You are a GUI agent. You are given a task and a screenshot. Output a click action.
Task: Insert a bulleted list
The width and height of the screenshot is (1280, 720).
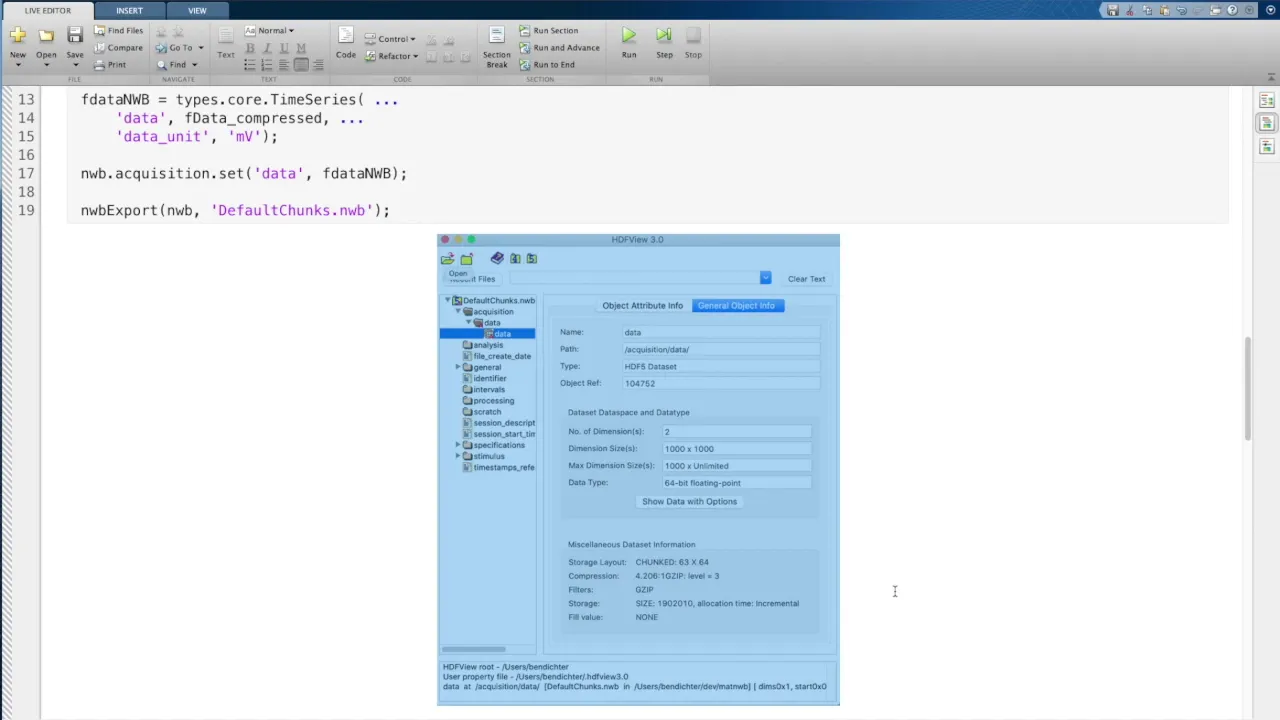250,65
